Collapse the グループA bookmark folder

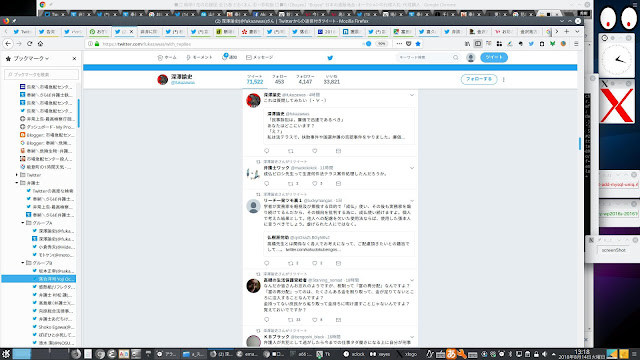23,223
